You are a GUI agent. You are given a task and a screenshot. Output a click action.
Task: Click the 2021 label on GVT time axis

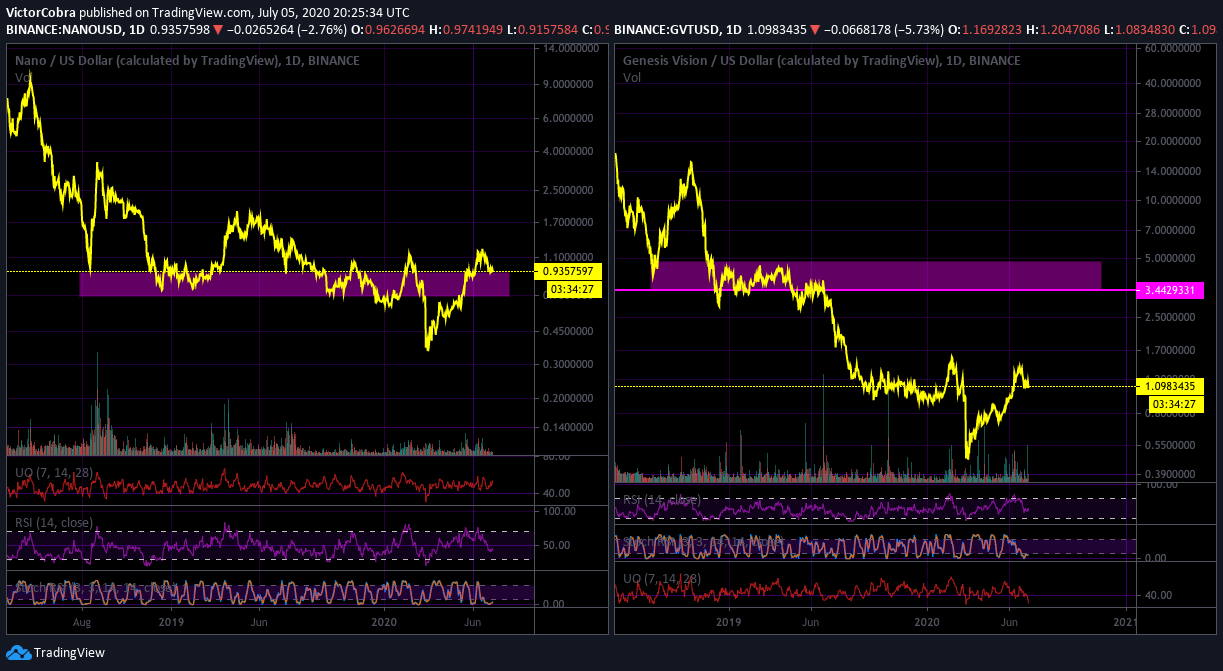tap(1125, 621)
